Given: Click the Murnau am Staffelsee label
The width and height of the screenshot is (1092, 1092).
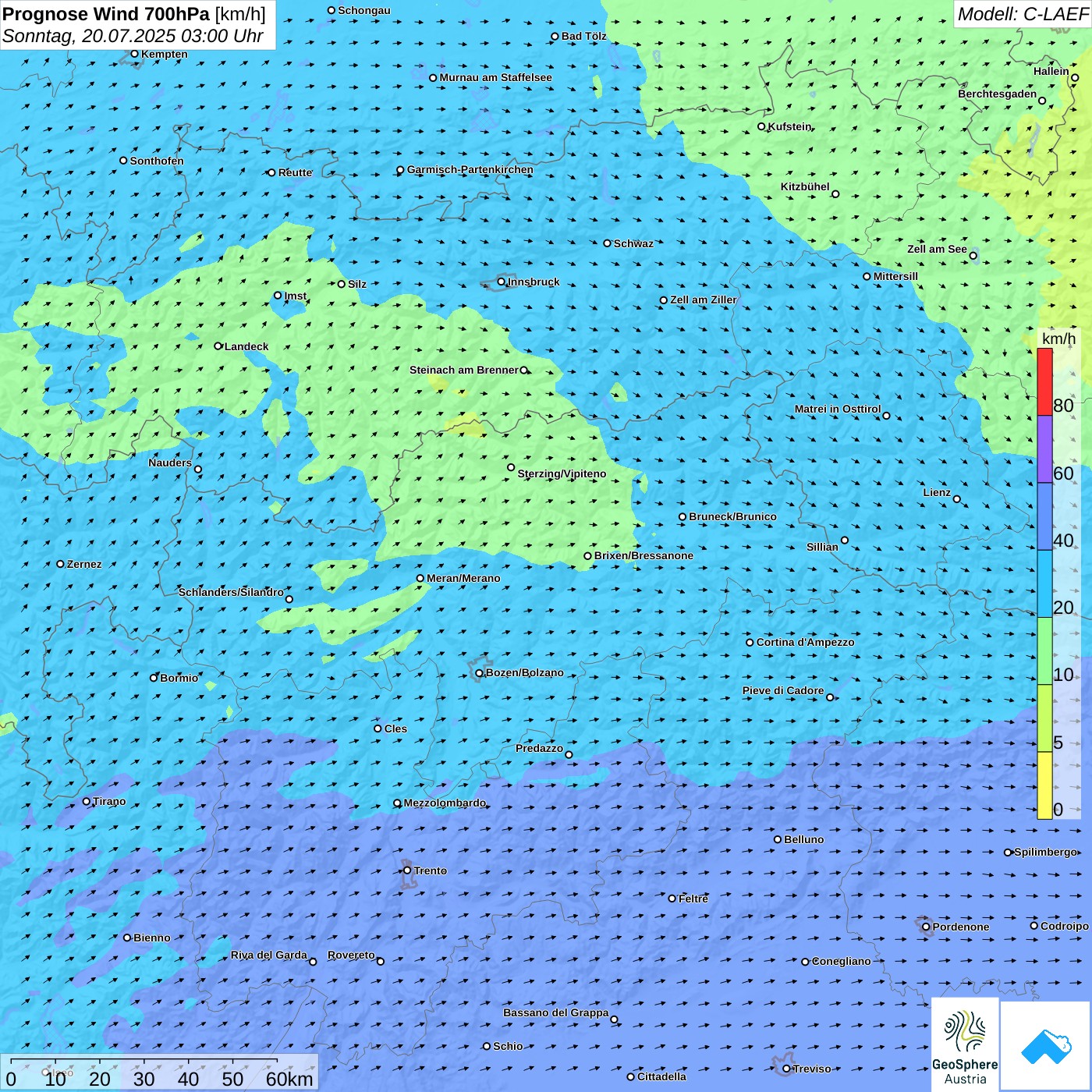Looking at the screenshot, I should pyautogui.click(x=495, y=77).
